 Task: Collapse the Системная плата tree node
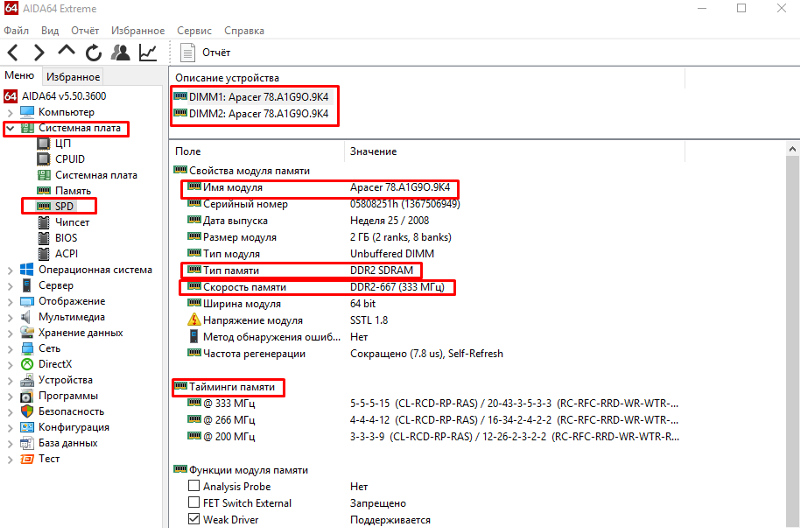click(10, 128)
